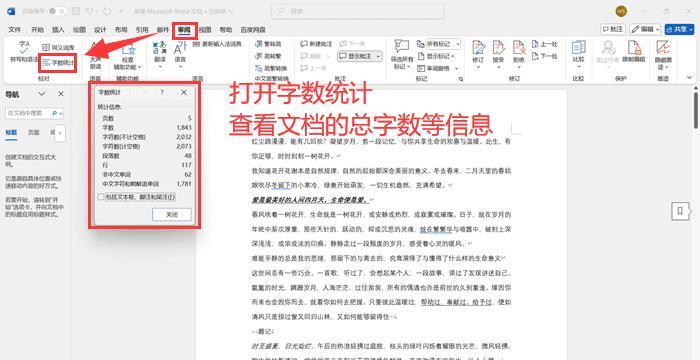
Task: Click the 字数 value 1,843
Action: pyautogui.click(x=184, y=128)
